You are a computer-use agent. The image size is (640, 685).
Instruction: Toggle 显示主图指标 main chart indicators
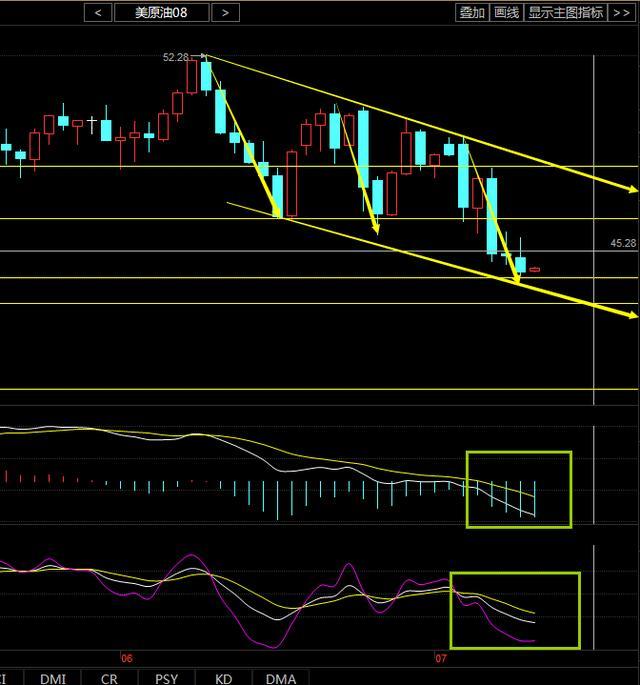pyautogui.click(x=566, y=12)
